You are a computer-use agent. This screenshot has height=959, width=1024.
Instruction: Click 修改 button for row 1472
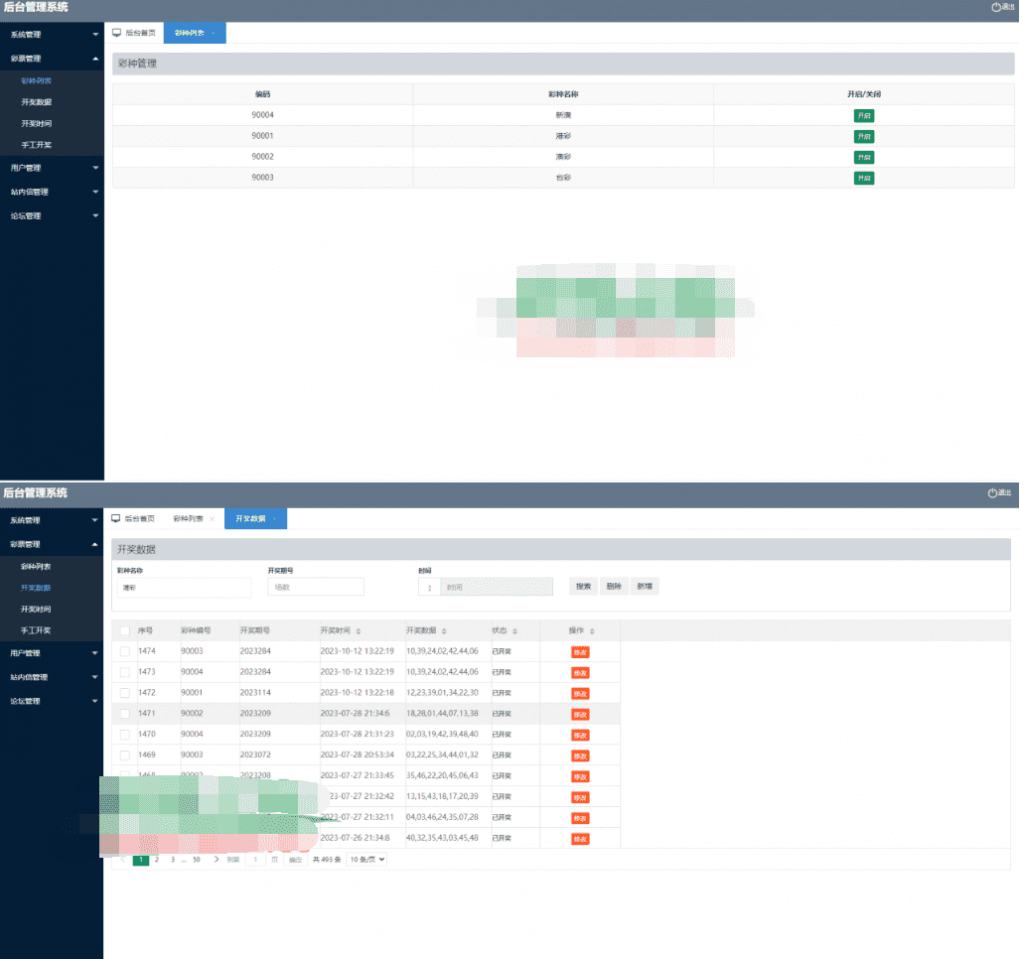pyautogui.click(x=580, y=694)
